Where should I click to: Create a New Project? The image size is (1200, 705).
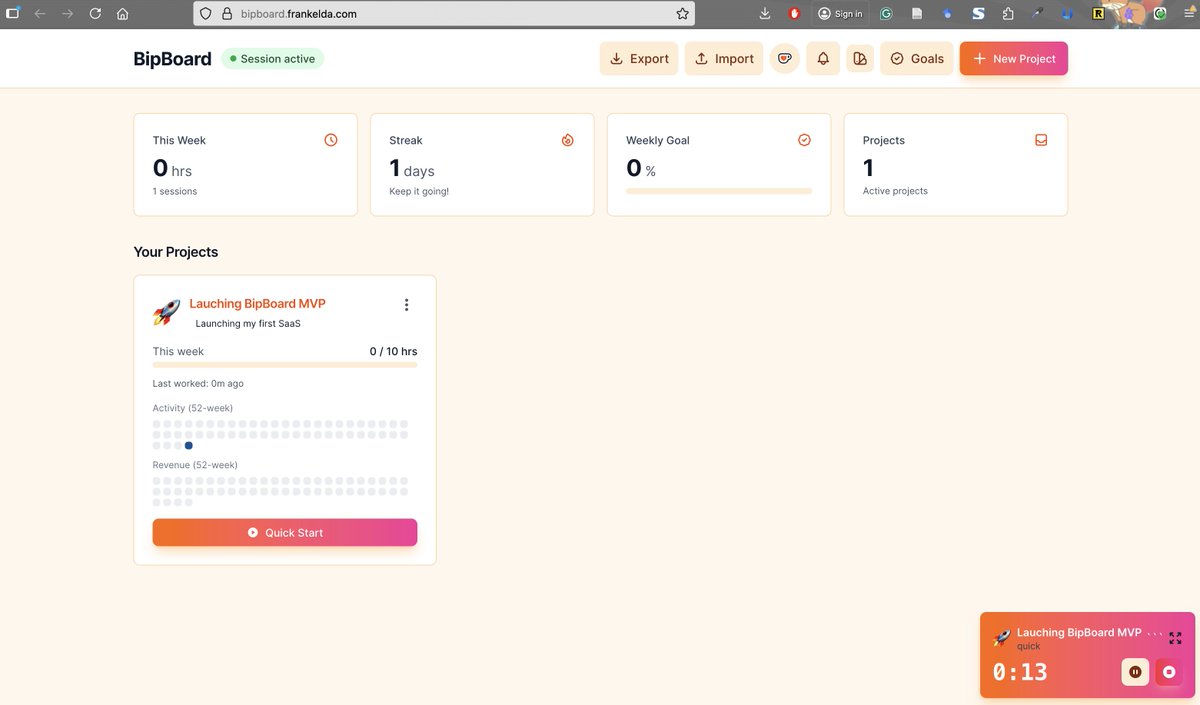[x=1014, y=59]
